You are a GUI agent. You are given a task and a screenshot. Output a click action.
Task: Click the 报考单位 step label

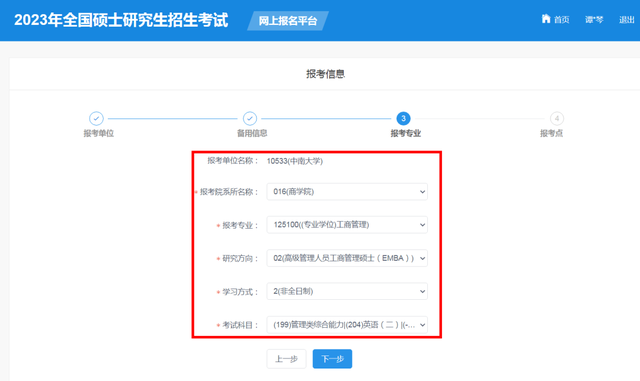(x=99, y=133)
